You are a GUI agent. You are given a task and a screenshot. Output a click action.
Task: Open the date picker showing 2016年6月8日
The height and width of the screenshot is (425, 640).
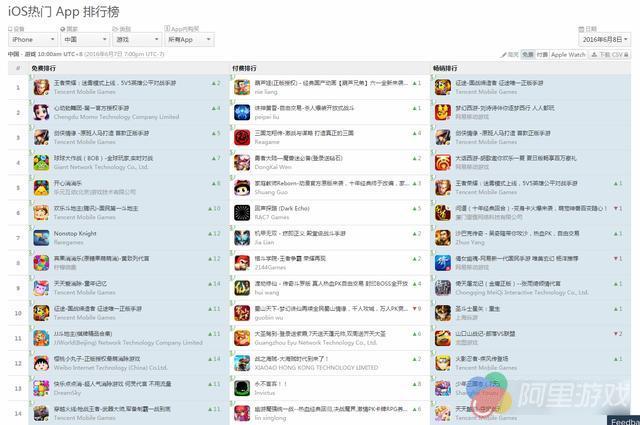604,39
